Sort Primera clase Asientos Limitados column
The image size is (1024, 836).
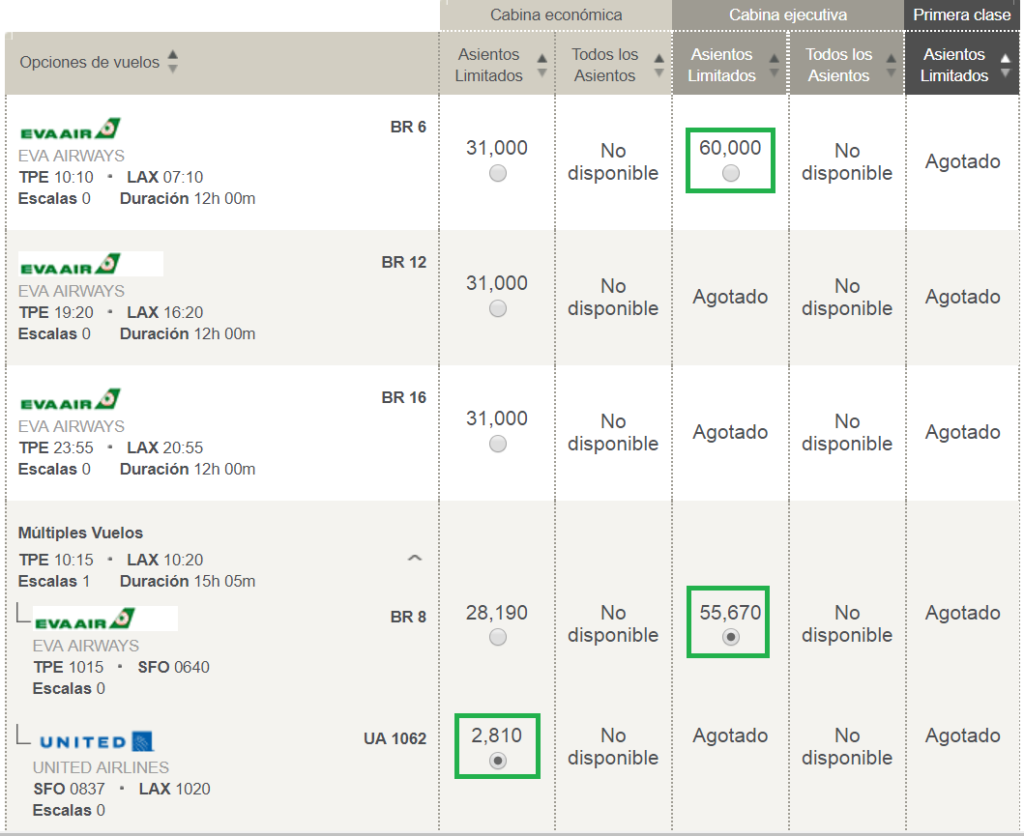tap(1006, 65)
